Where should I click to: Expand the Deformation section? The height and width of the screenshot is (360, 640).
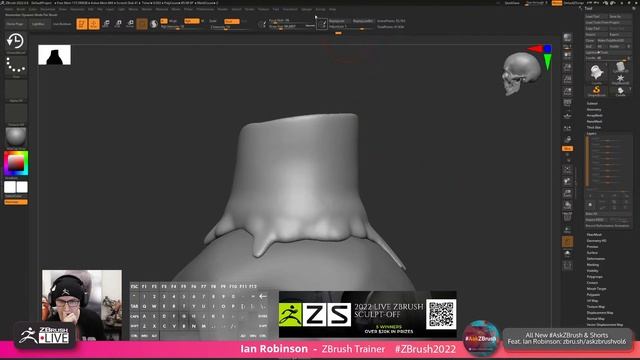(596, 259)
